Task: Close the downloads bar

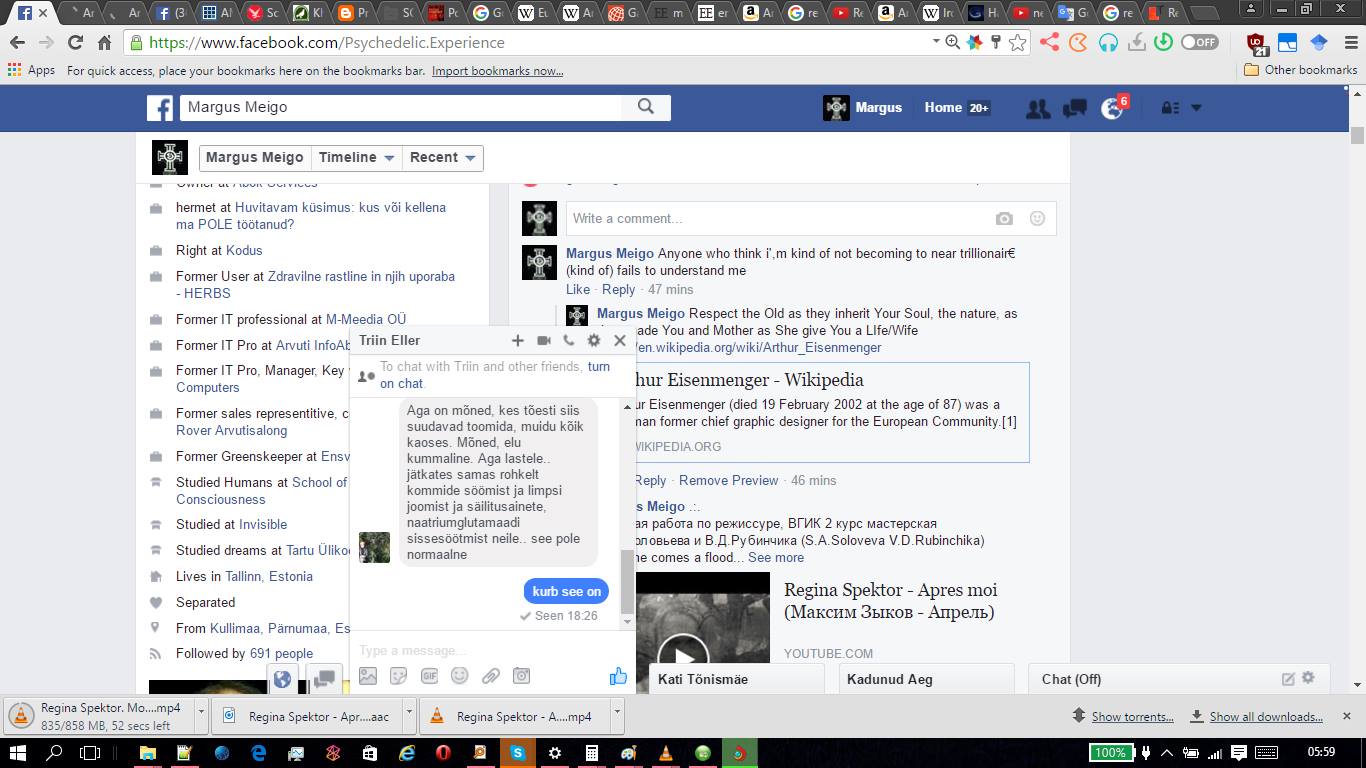Action: point(1346,716)
